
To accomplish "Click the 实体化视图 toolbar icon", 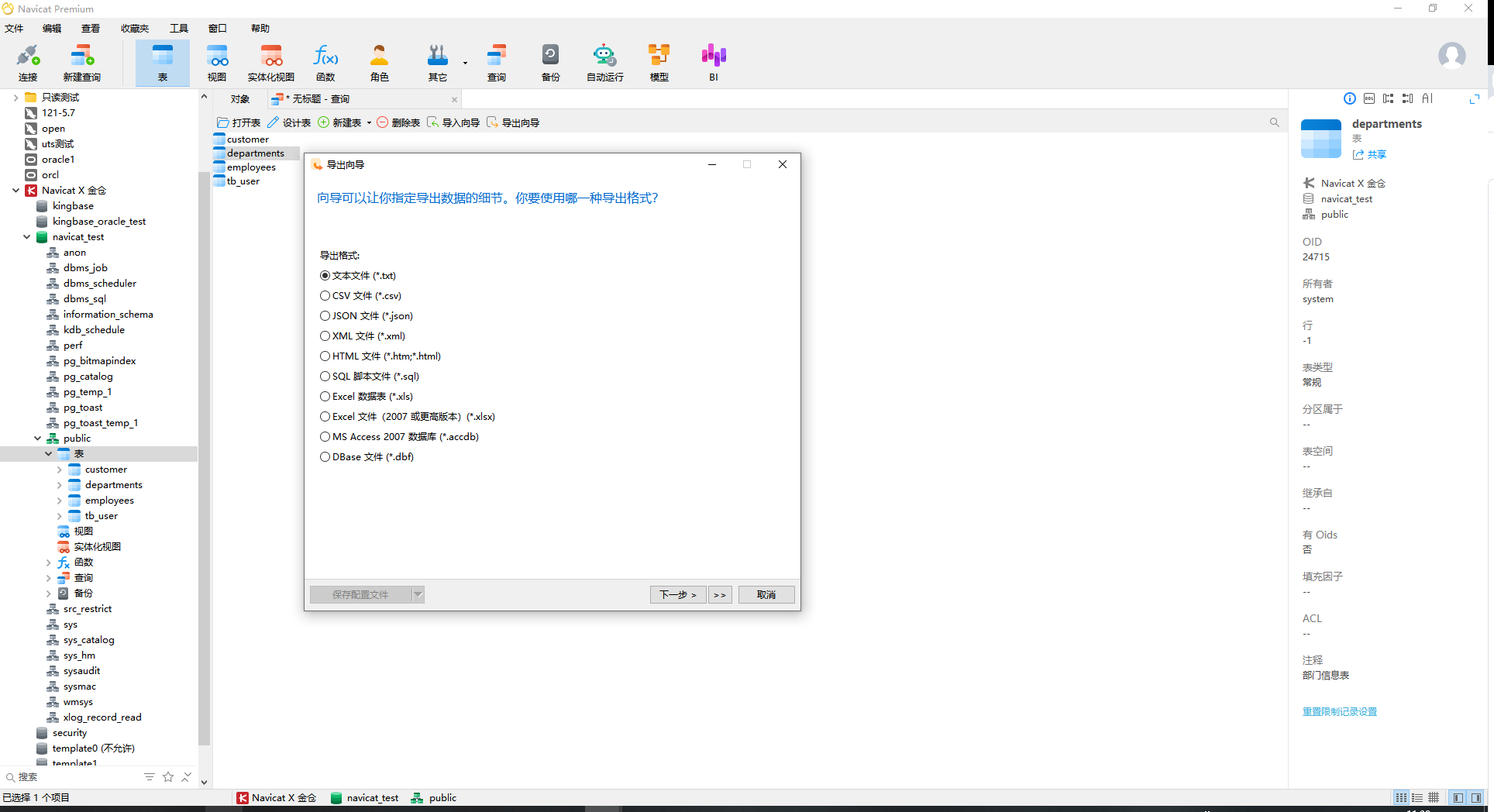I will pos(271,63).
